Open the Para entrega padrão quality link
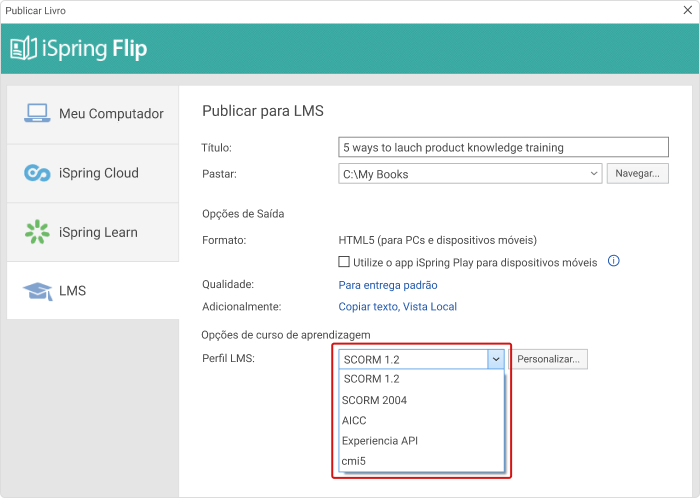The image size is (700, 498). [x=388, y=285]
